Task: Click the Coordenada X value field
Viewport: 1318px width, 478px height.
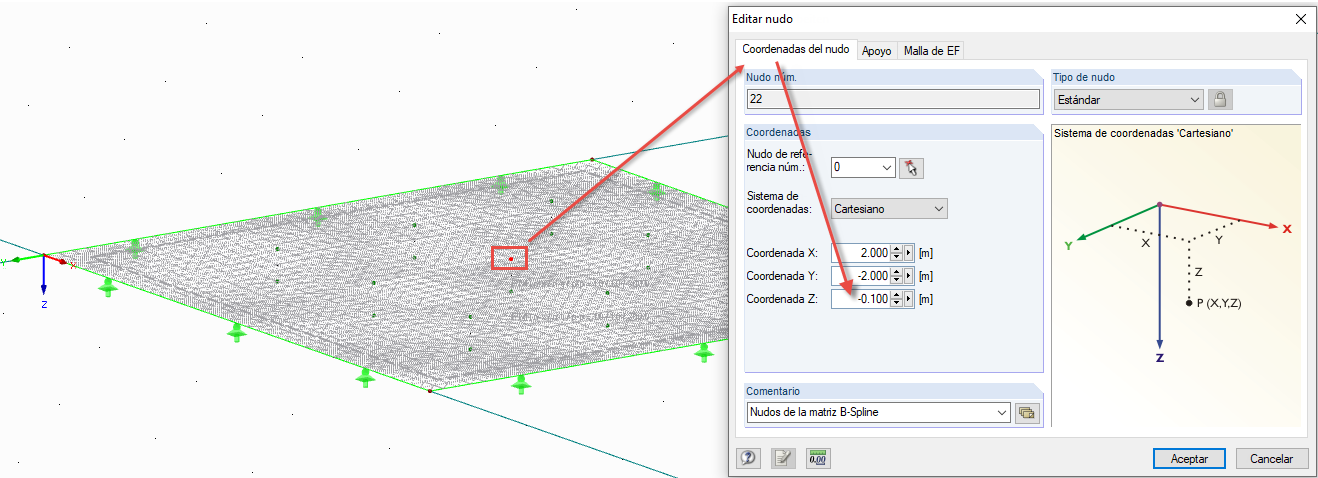Action: click(x=859, y=253)
